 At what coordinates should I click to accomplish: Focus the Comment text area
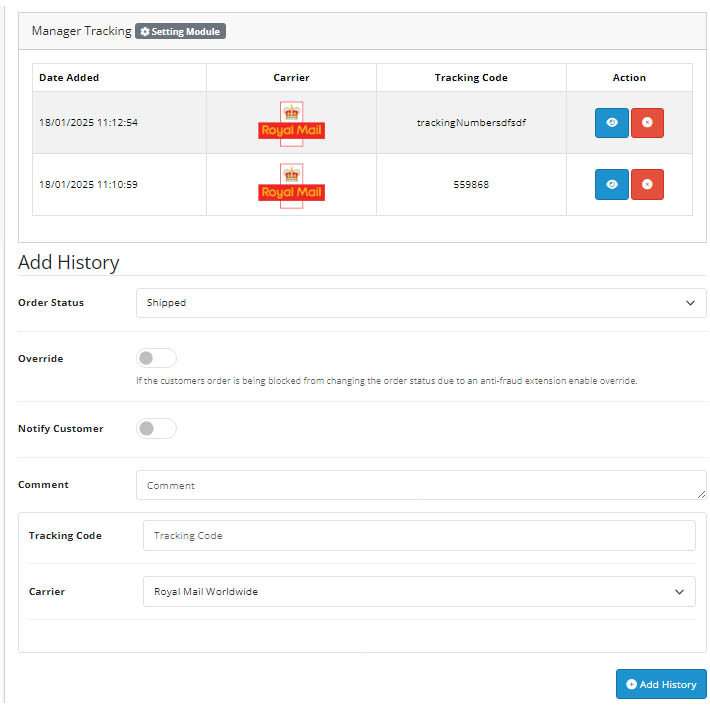click(421, 485)
